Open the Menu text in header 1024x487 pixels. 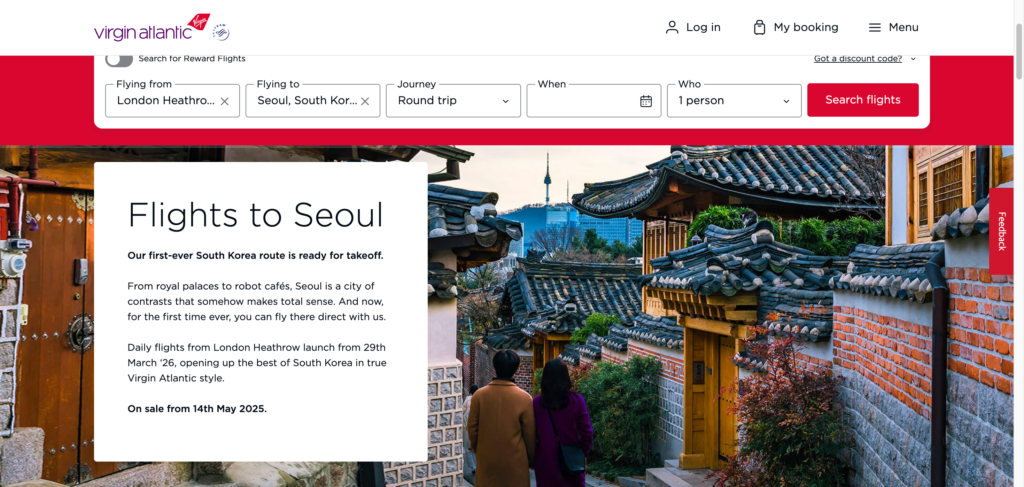(903, 27)
